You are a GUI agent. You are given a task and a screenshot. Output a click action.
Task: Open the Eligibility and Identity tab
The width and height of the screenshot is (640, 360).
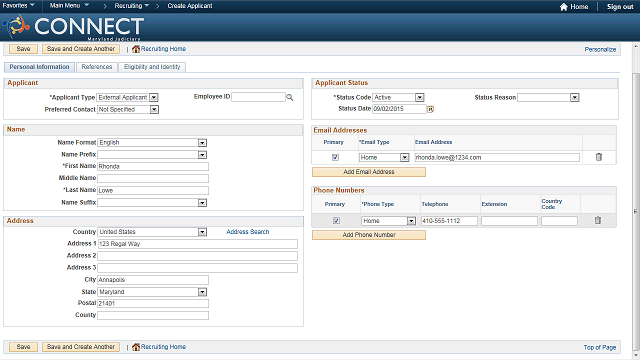click(152, 67)
